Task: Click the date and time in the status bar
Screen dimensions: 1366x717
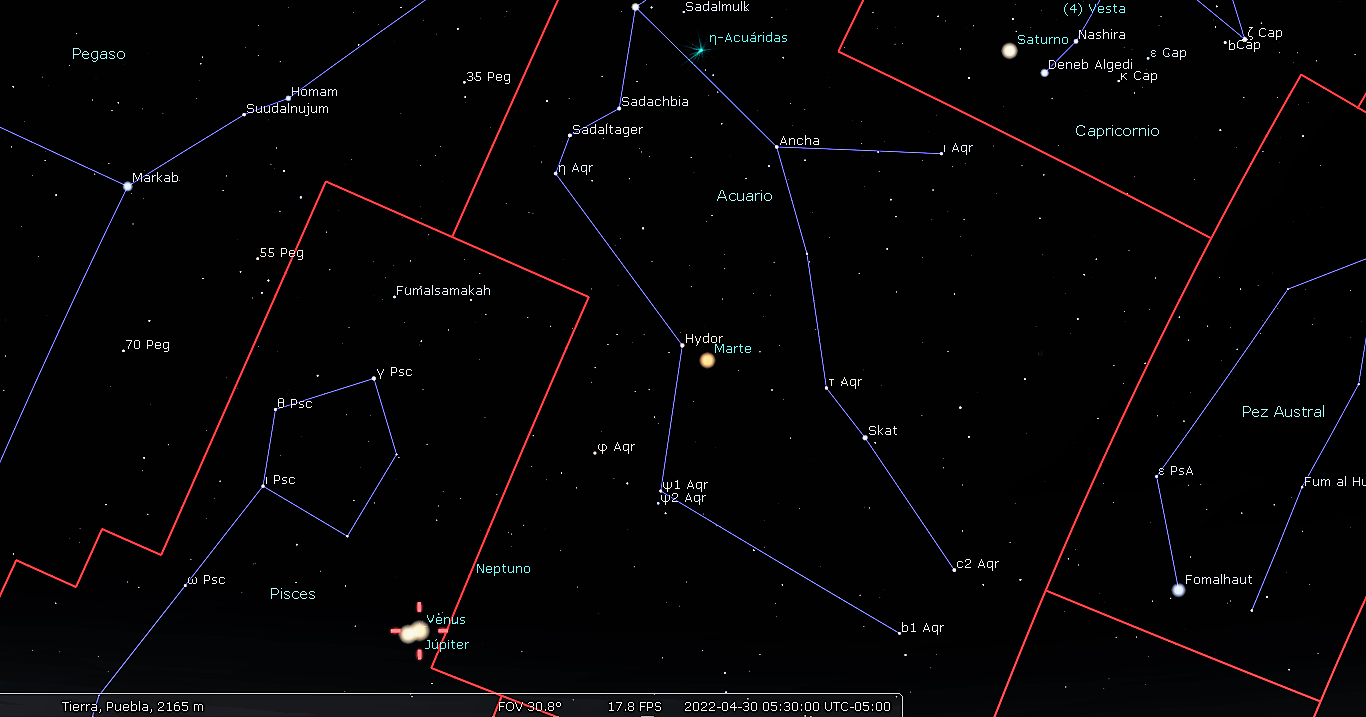Action: (x=786, y=706)
